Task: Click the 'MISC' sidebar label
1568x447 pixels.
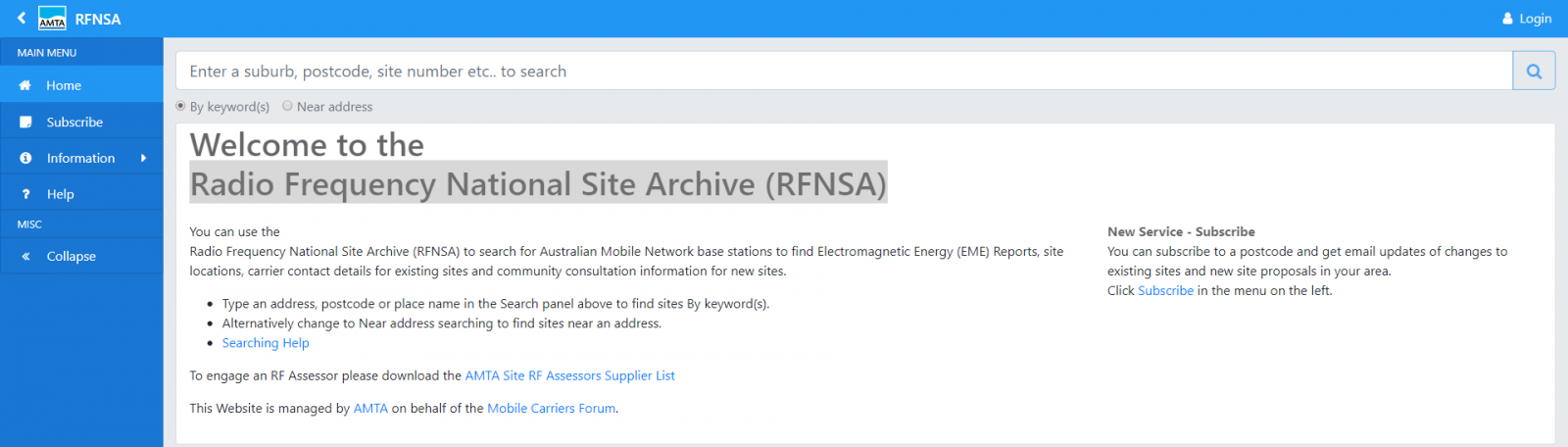Action: tap(29, 224)
